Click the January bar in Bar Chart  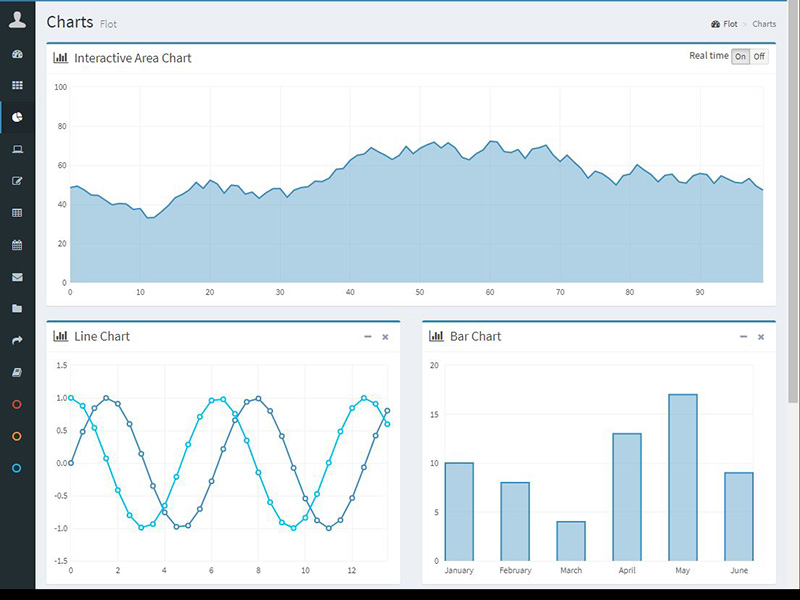459,512
